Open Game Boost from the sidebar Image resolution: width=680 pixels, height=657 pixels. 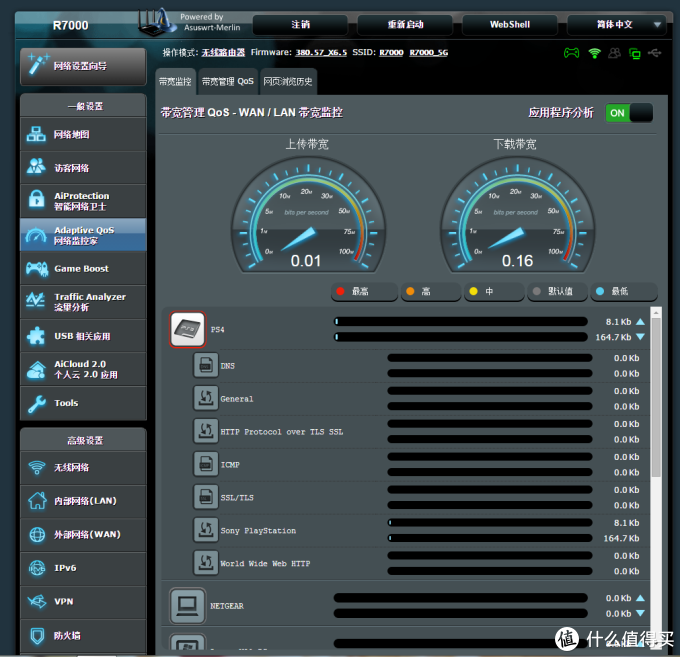[x=83, y=268]
